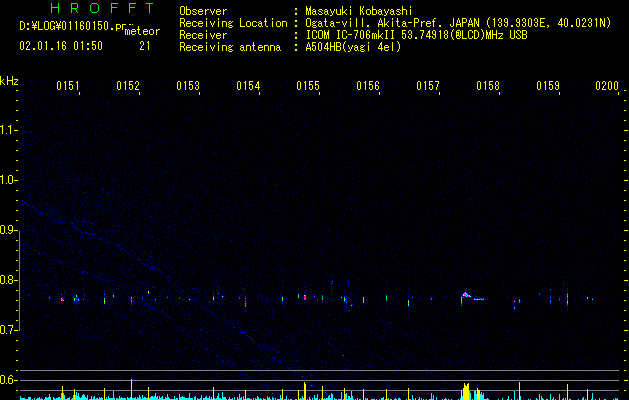Click the kHz axis unit label

coord(9,81)
